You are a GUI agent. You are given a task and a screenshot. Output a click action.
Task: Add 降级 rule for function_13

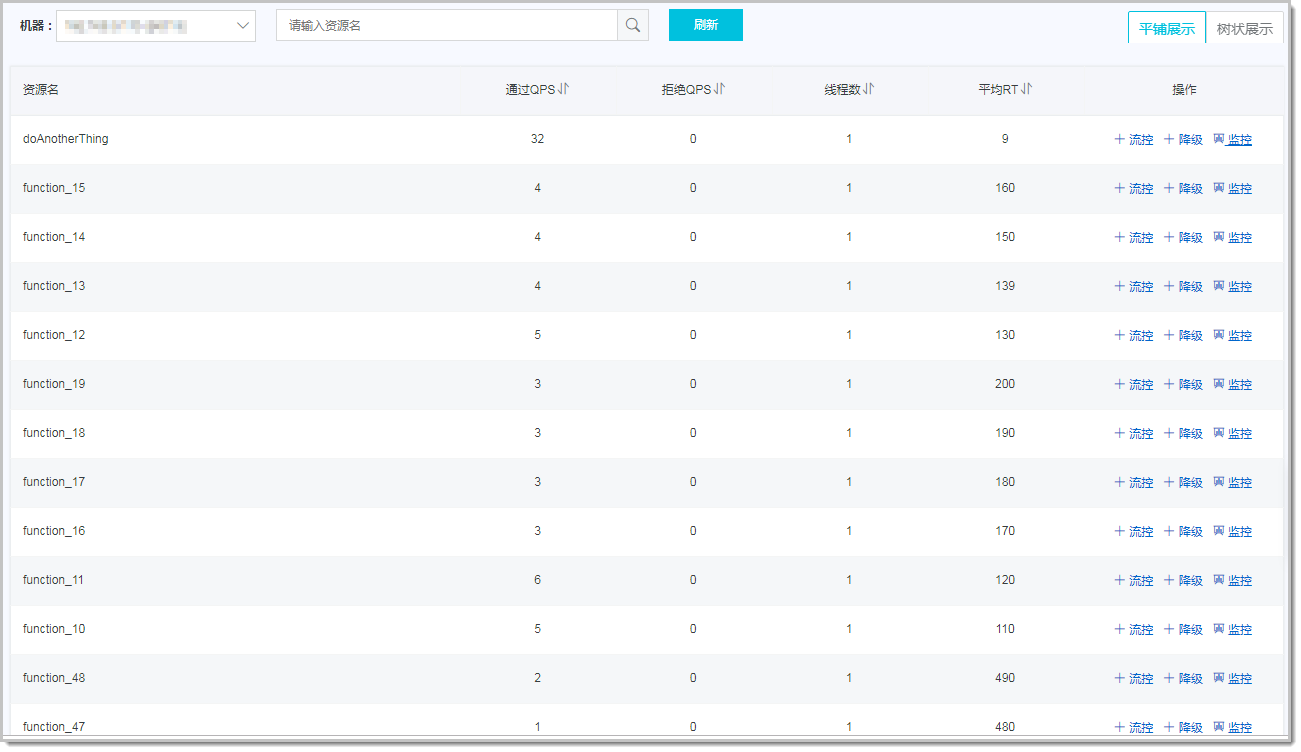tap(1183, 287)
